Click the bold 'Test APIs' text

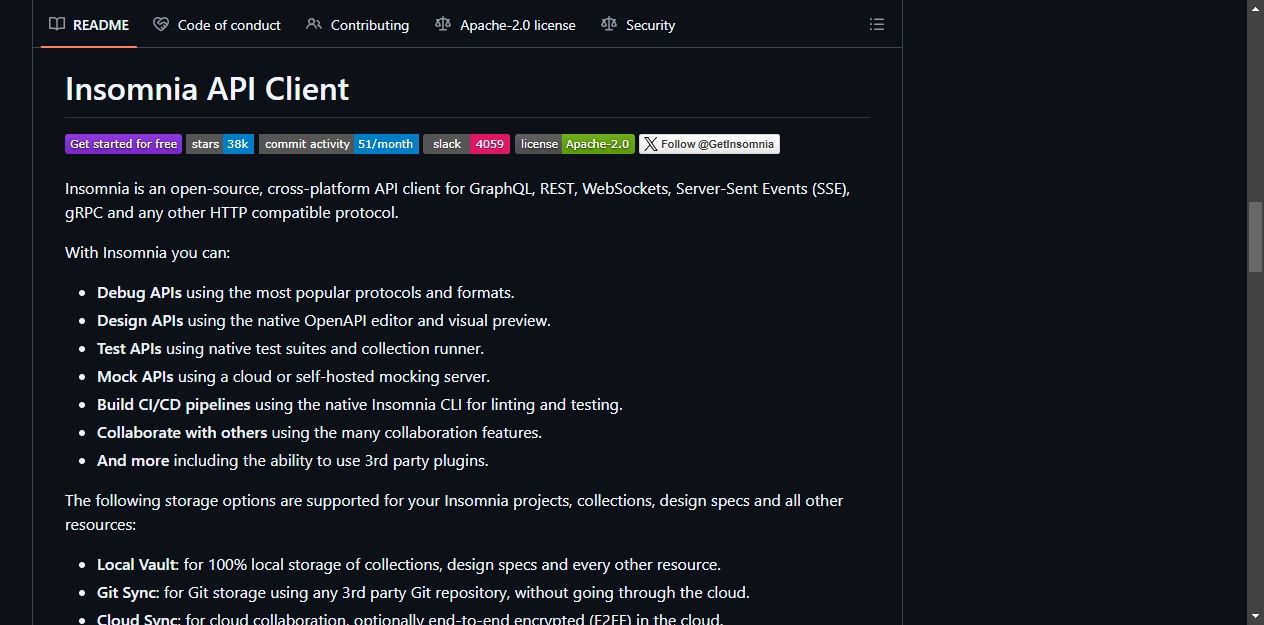click(x=129, y=349)
